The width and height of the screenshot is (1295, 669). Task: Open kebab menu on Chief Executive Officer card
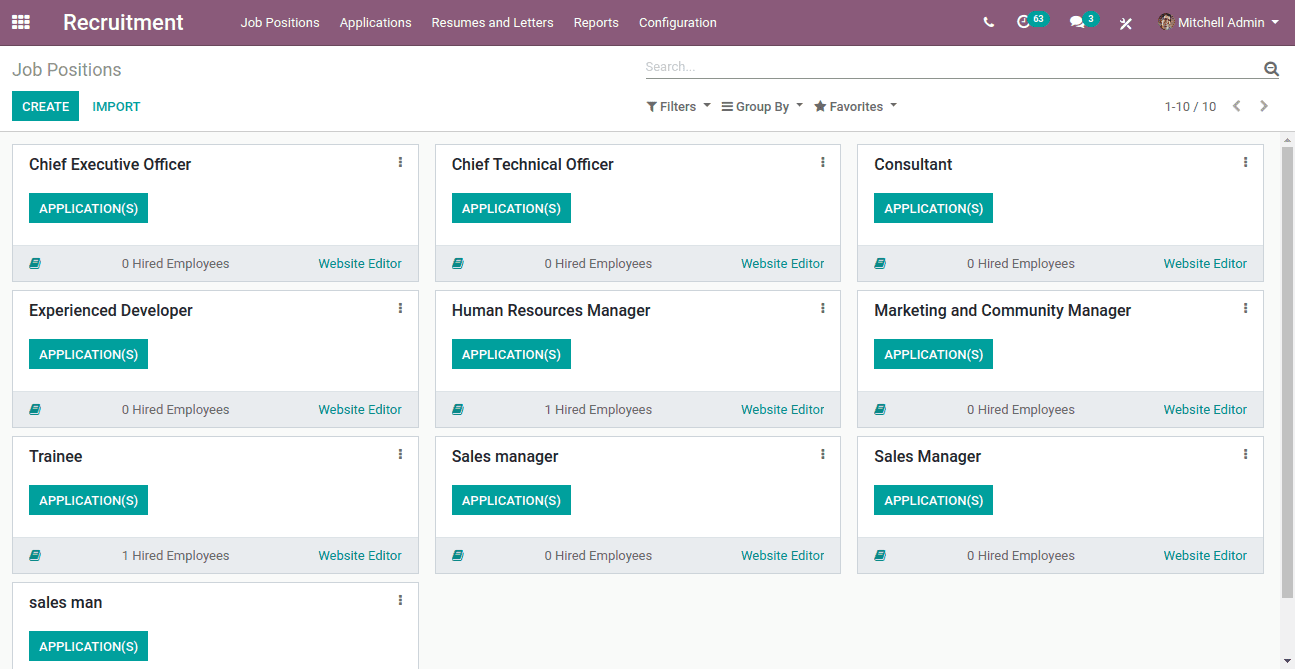[400, 162]
